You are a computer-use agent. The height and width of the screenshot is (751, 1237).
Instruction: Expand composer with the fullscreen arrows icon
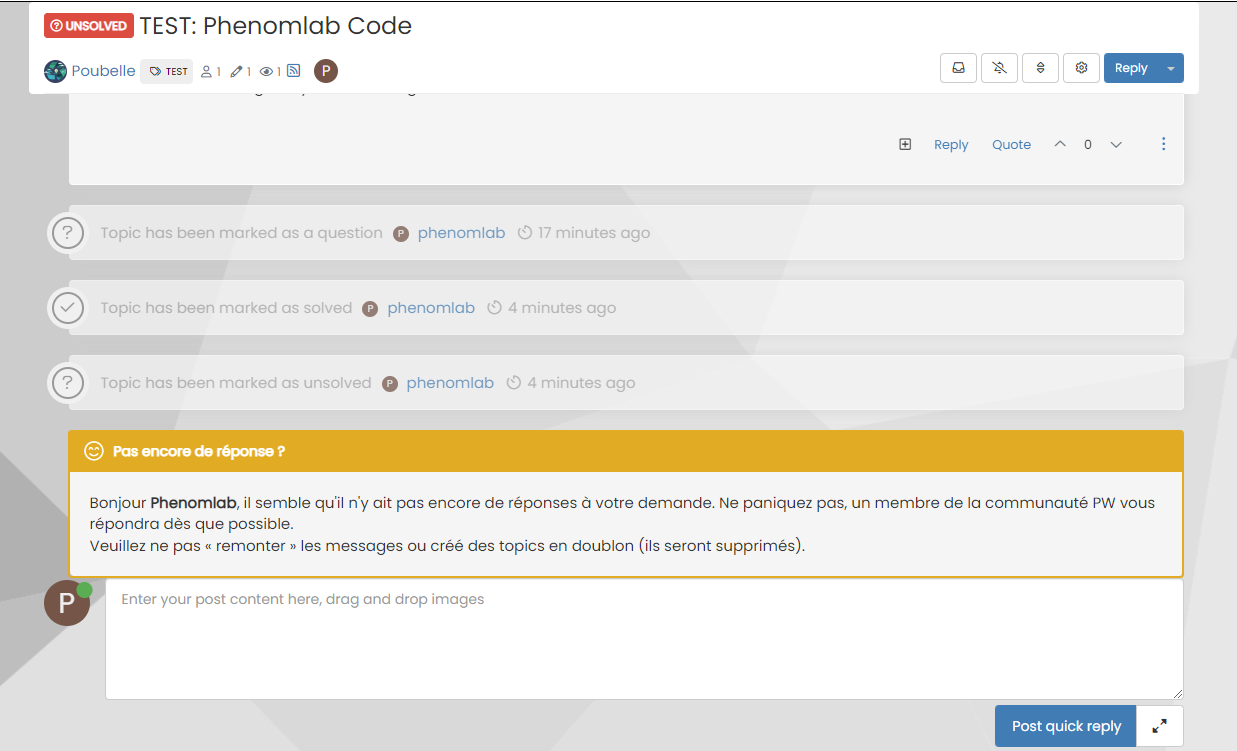[1160, 726]
